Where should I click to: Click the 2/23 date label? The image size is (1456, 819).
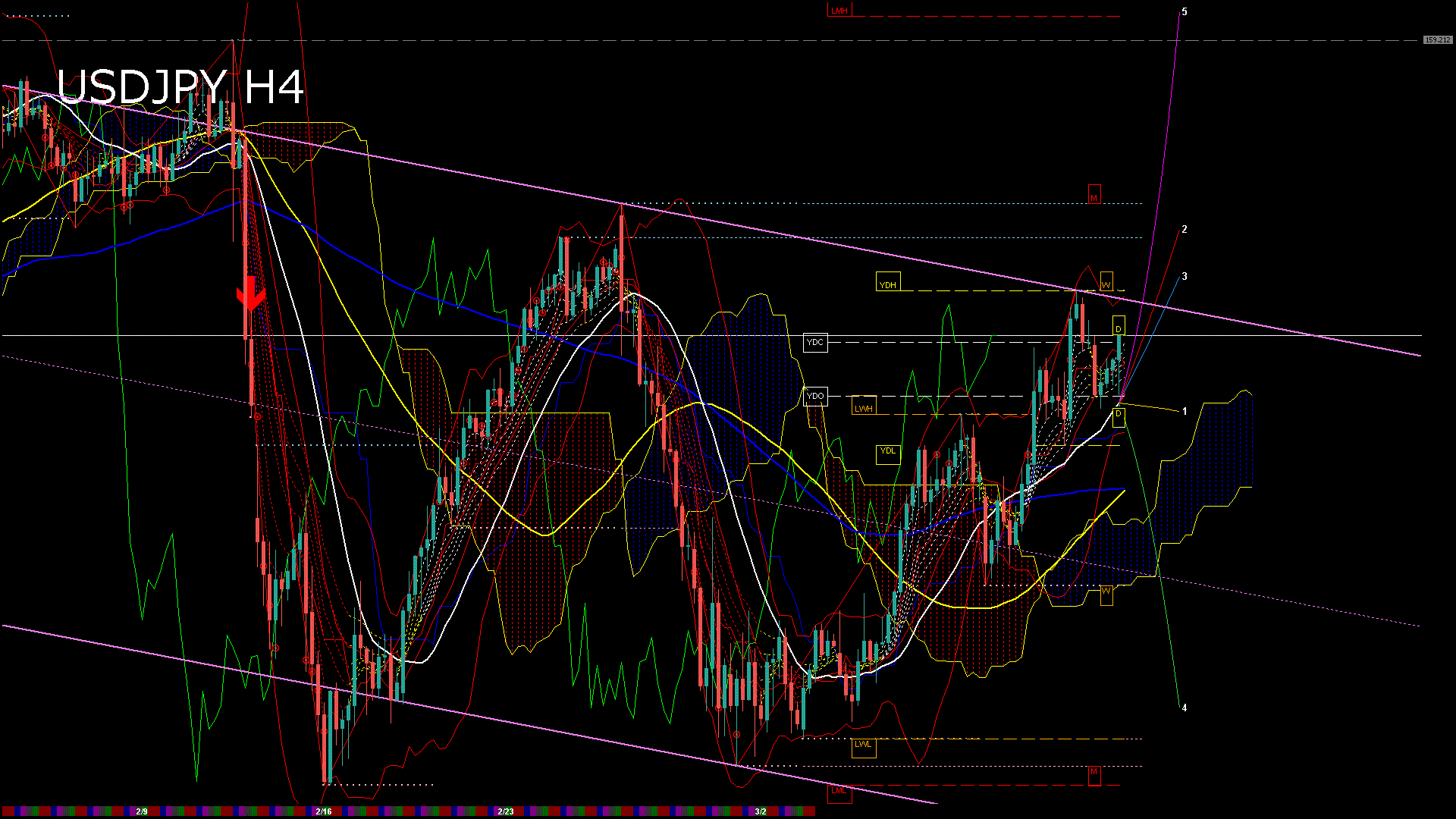[507, 811]
